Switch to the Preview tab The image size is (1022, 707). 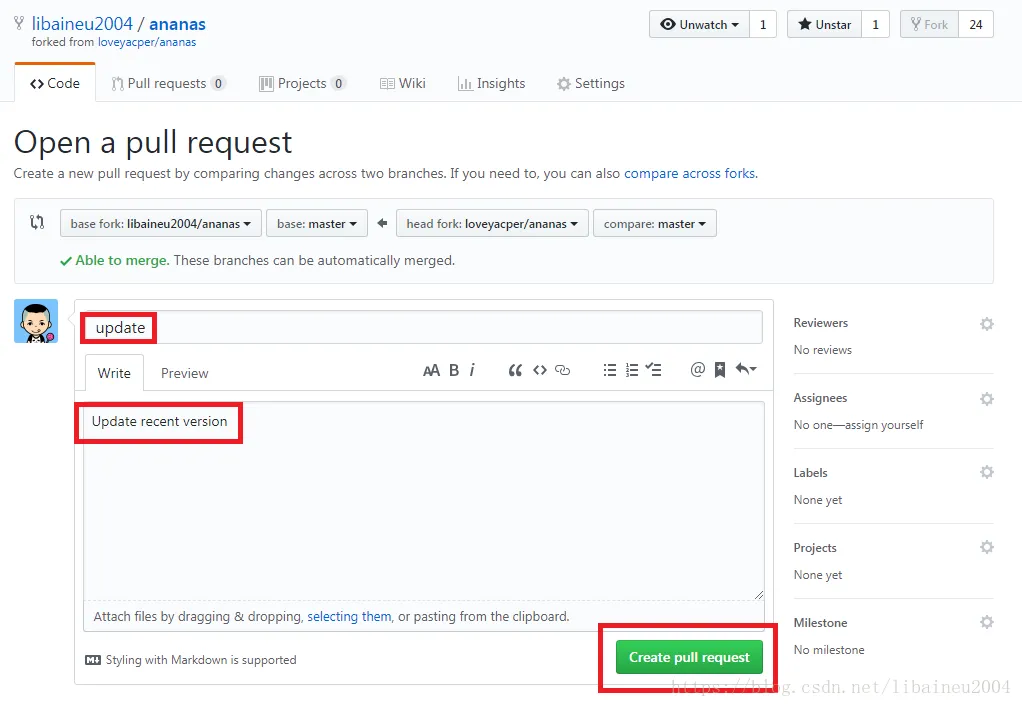pos(184,373)
